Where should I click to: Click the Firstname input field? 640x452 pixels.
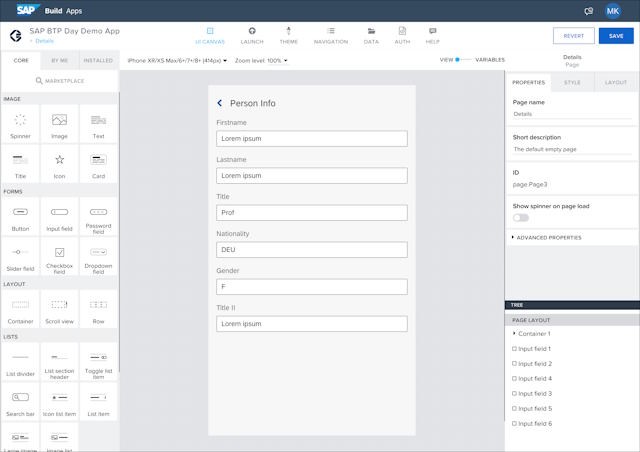coord(311,139)
